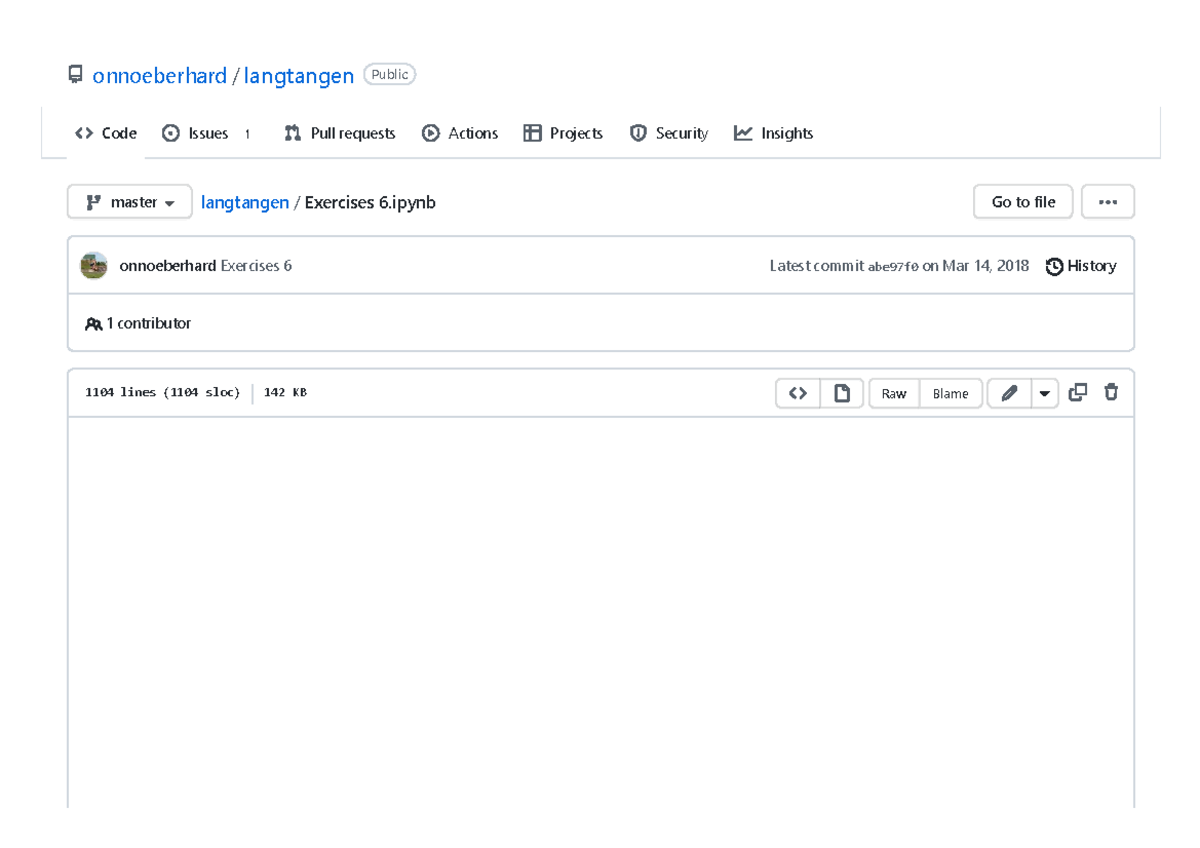Delete the file using the trash icon
This screenshot has height=848, width=1200.
point(1111,393)
